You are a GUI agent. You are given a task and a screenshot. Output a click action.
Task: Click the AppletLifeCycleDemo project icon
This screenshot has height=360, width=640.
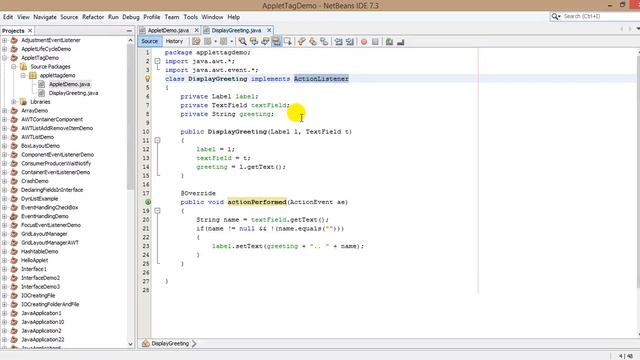[14, 49]
